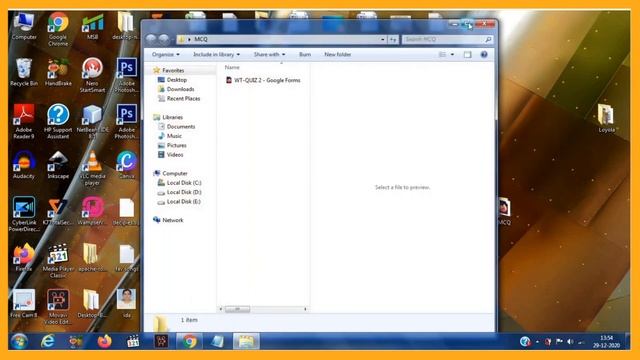This screenshot has height=360, width=640.
Task: Toggle the preview pane button
Action: 467,54
